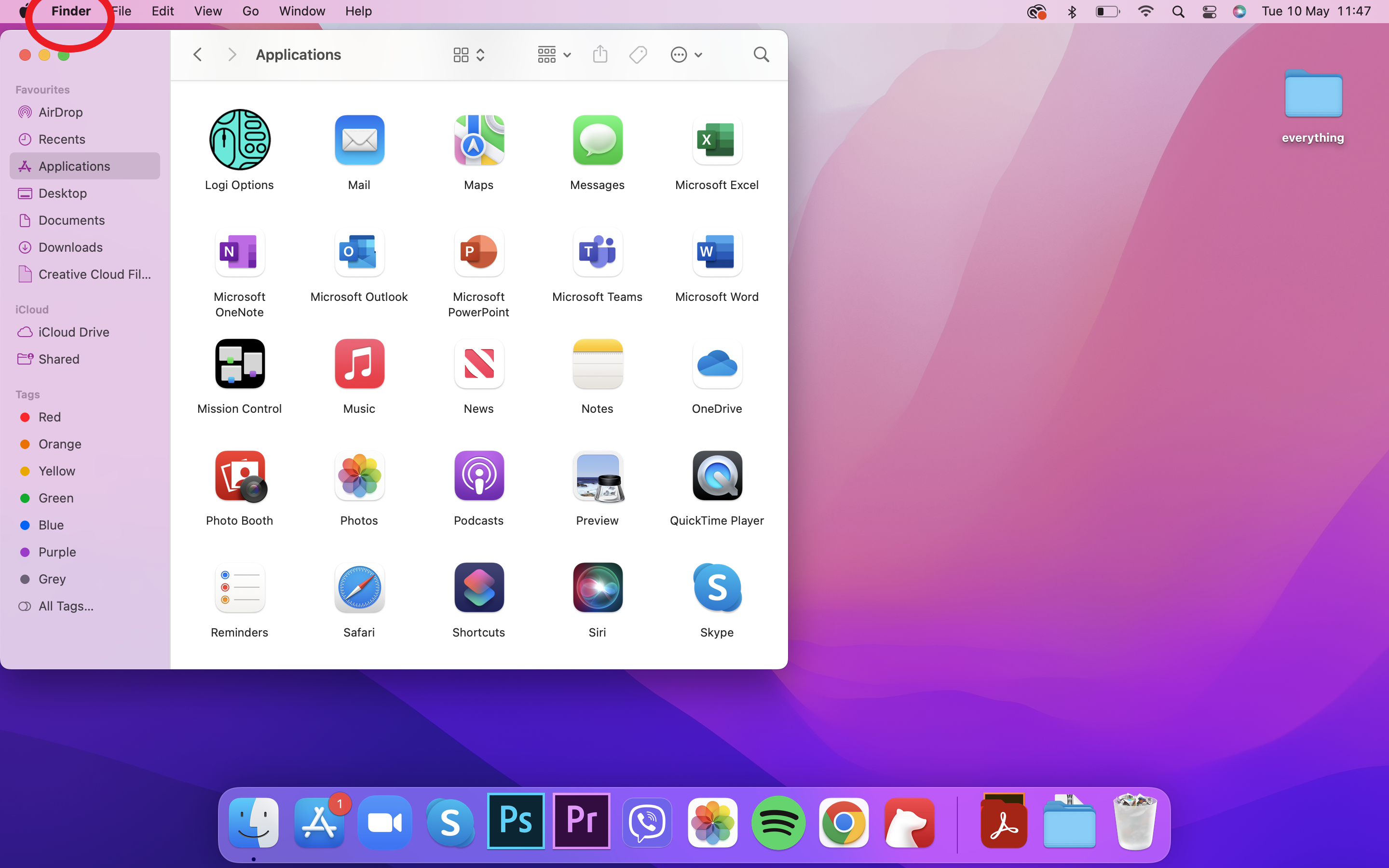Select the Microsoft OneNote icon
Viewport: 1389px width, 868px height.
point(239,251)
